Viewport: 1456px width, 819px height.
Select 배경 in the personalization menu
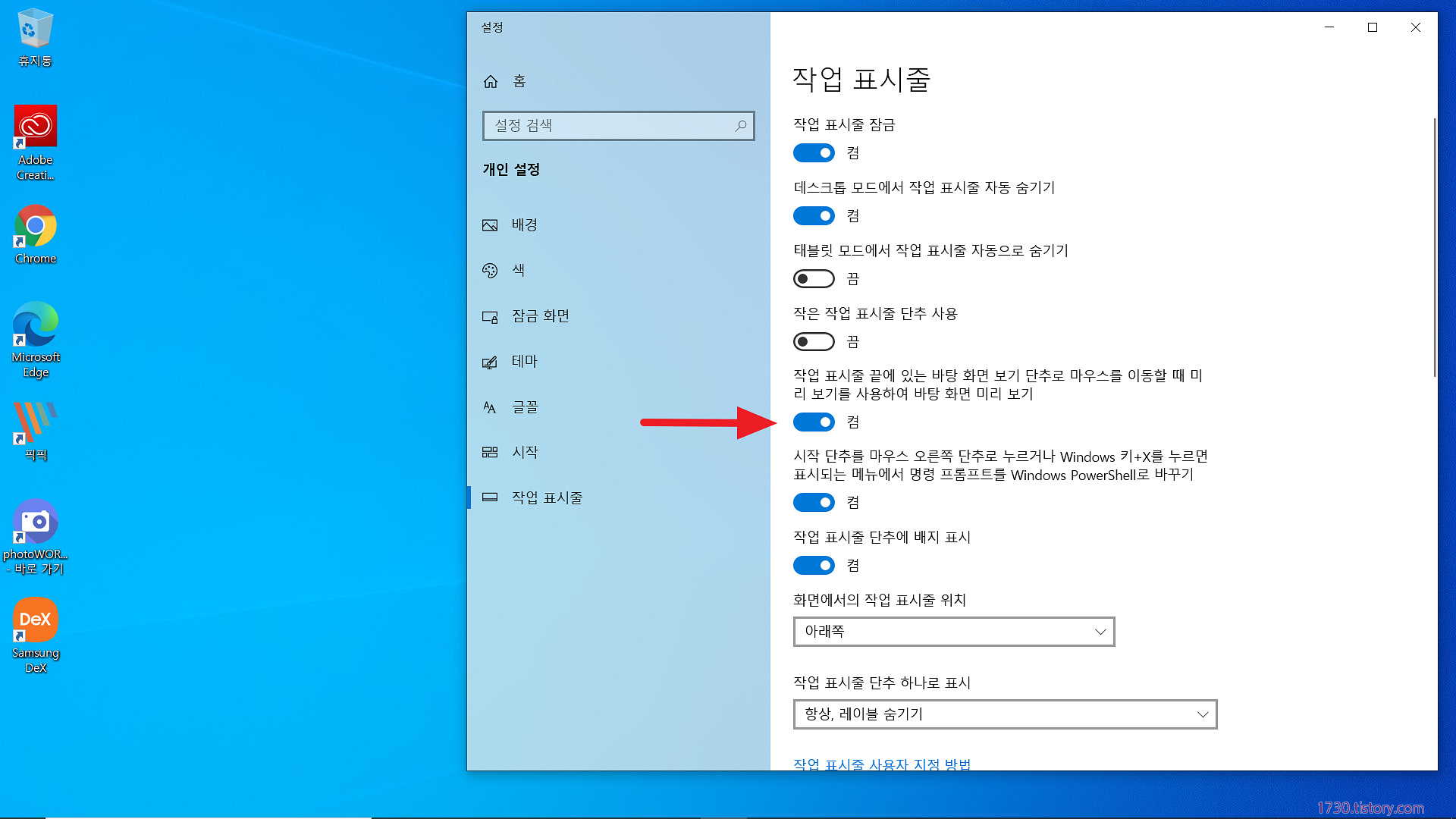pos(524,225)
